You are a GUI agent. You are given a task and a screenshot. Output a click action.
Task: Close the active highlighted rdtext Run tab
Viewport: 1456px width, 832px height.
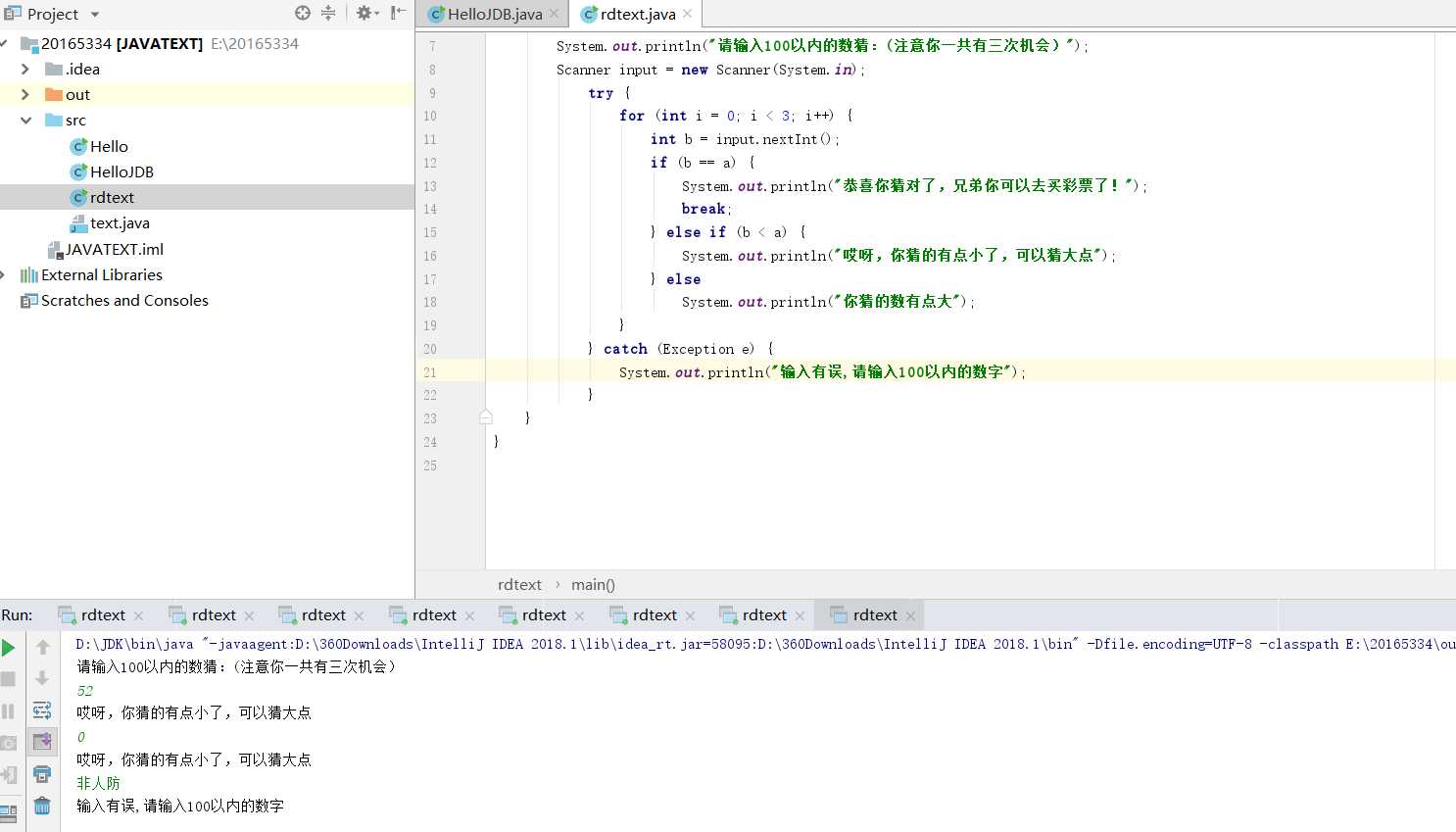(x=910, y=615)
